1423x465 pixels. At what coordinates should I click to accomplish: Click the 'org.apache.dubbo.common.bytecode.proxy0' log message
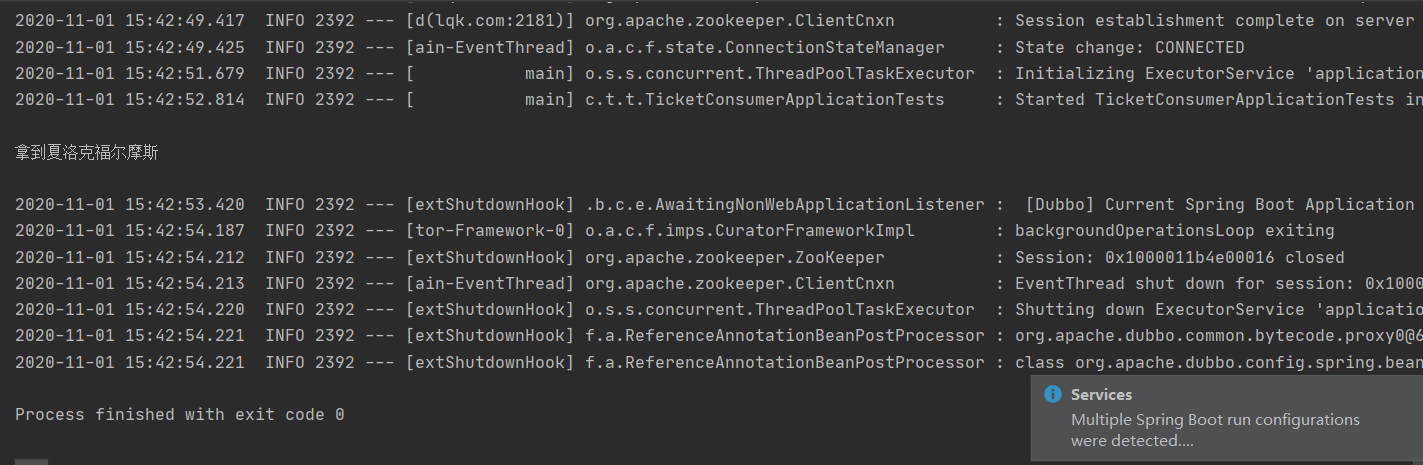pos(1219,335)
